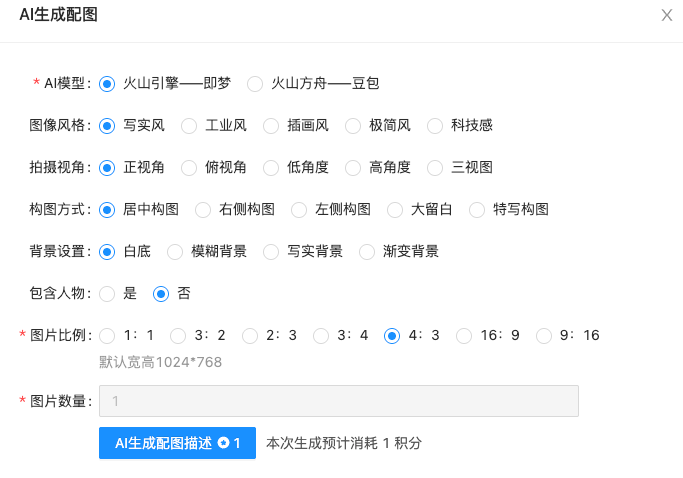Choose 工业风 image style
The image size is (683, 478).
(x=190, y=126)
